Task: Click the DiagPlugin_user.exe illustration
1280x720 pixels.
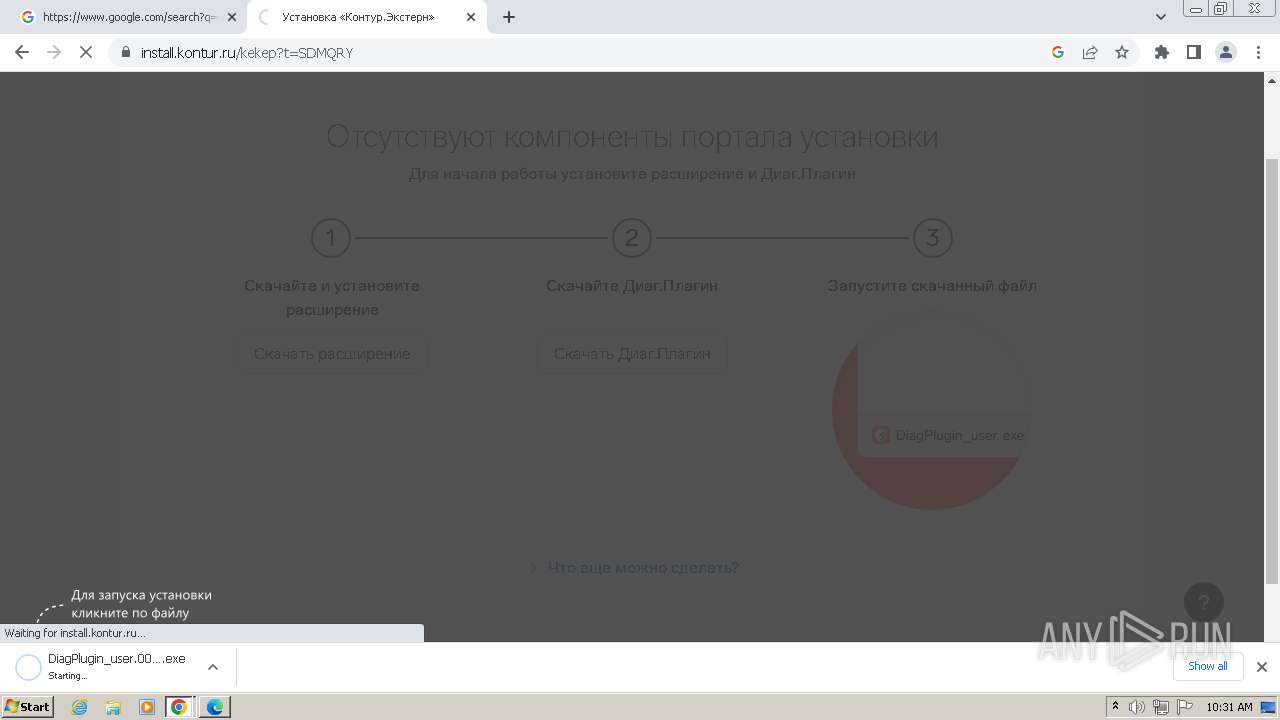Action: click(932, 410)
